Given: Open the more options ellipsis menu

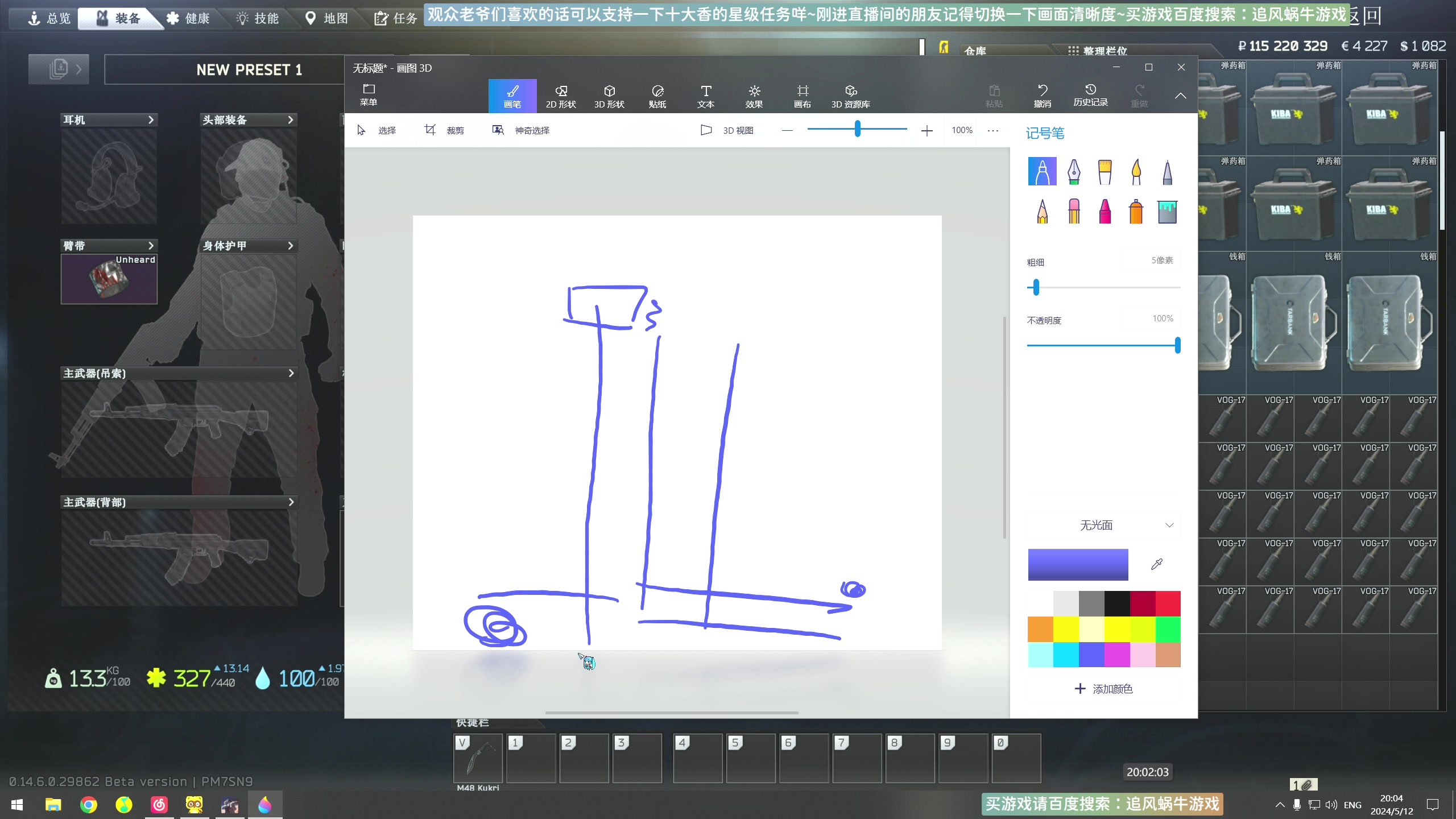Looking at the screenshot, I should [993, 130].
